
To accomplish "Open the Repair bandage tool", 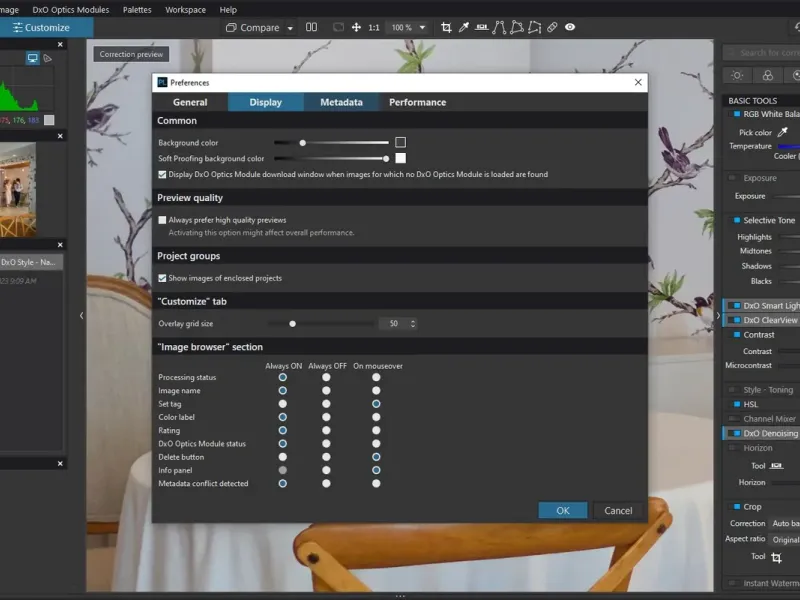I will tap(552, 28).
